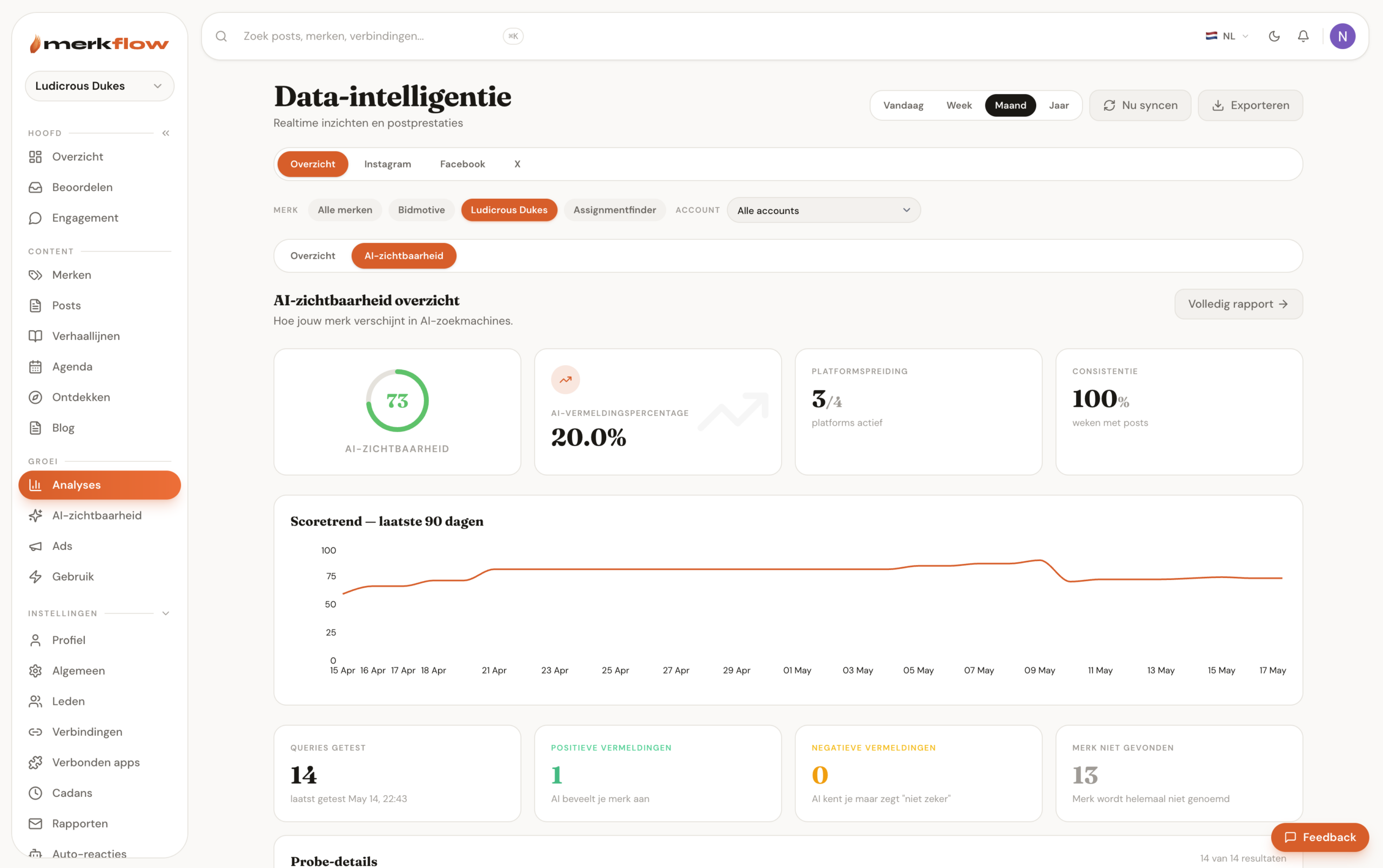Switch to the X tab

coord(517,164)
